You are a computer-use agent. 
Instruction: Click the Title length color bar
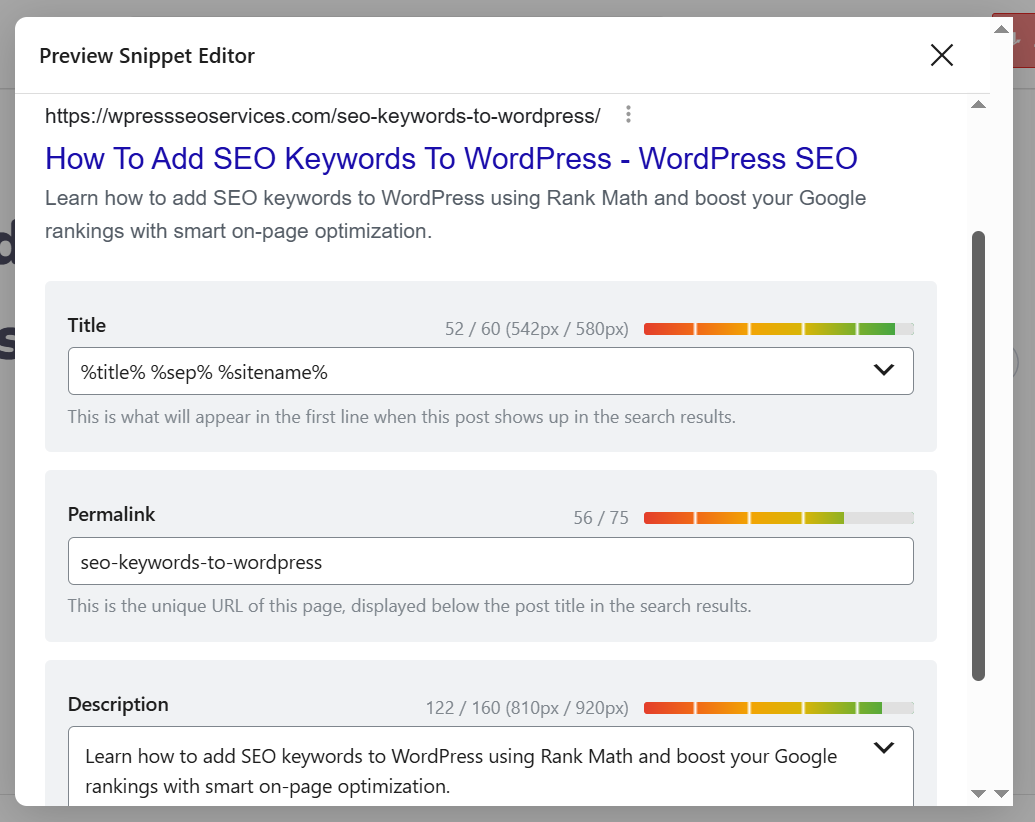pos(778,328)
